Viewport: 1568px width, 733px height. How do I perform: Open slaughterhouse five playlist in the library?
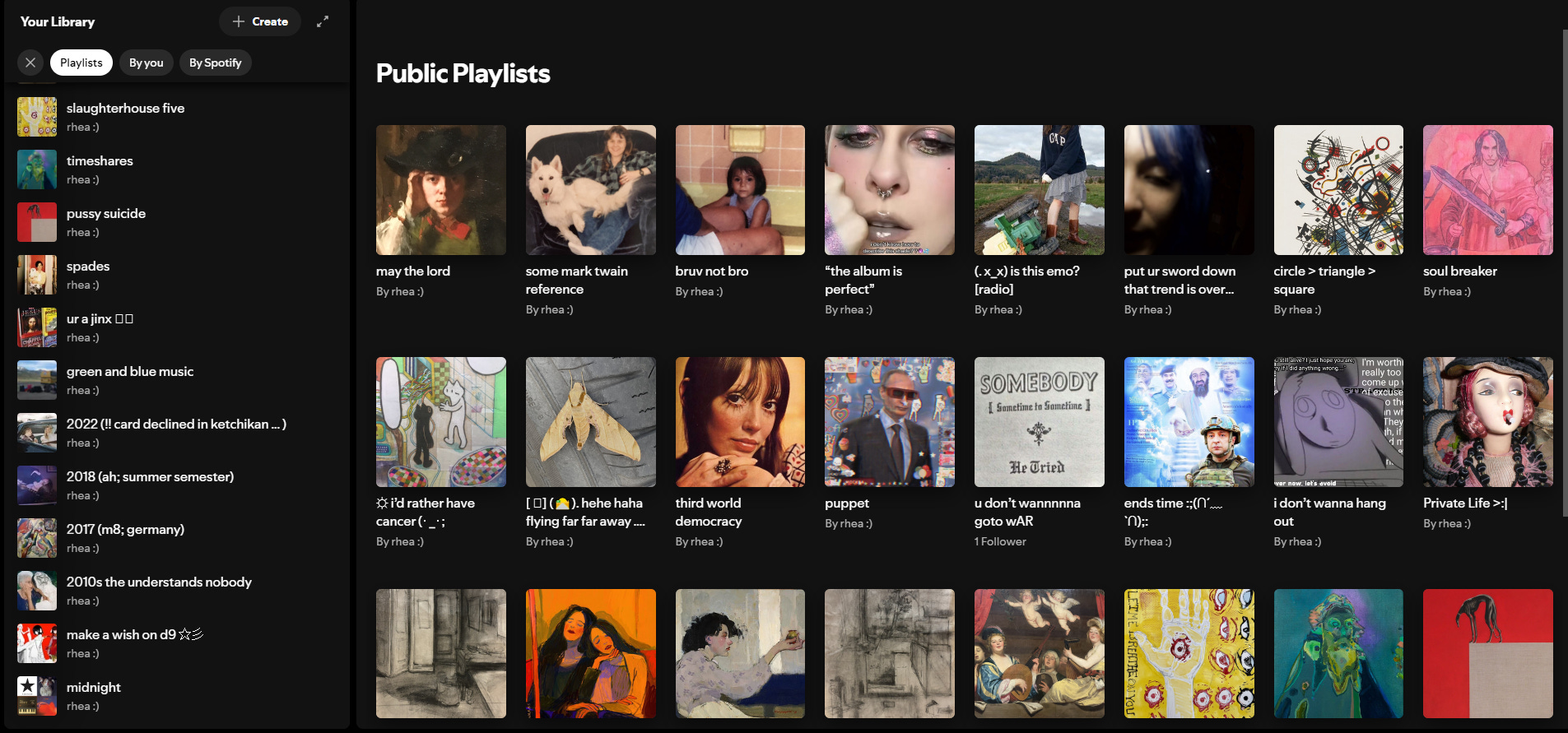(177, 117)
